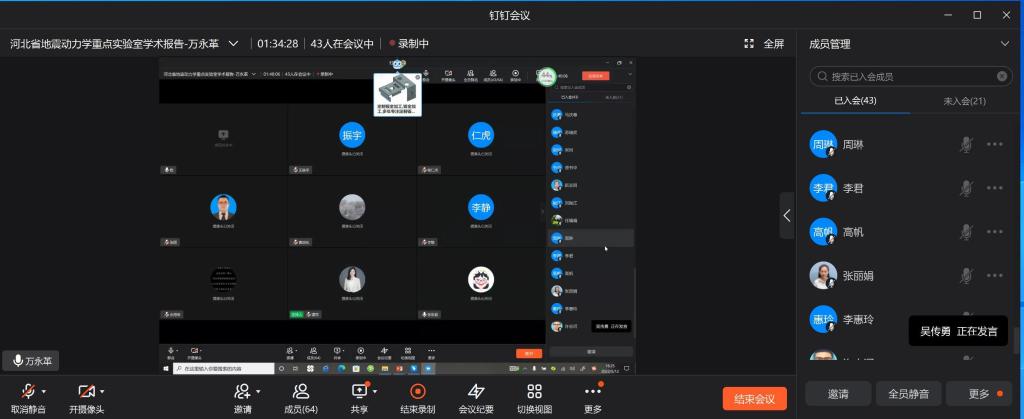1024x419 pixels.
Task: Expand the meeting title dropdown arrow
Action: (234, 44)
